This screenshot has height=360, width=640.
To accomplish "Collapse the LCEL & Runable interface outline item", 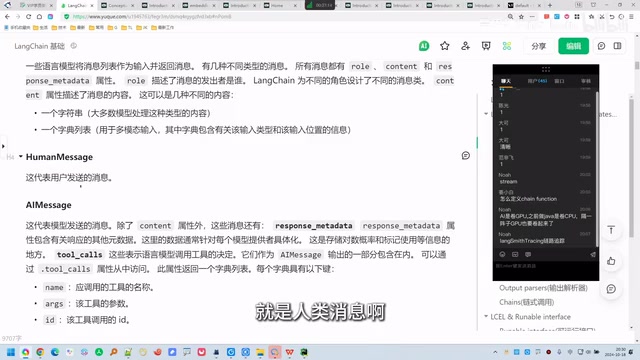I will (486, 316).
